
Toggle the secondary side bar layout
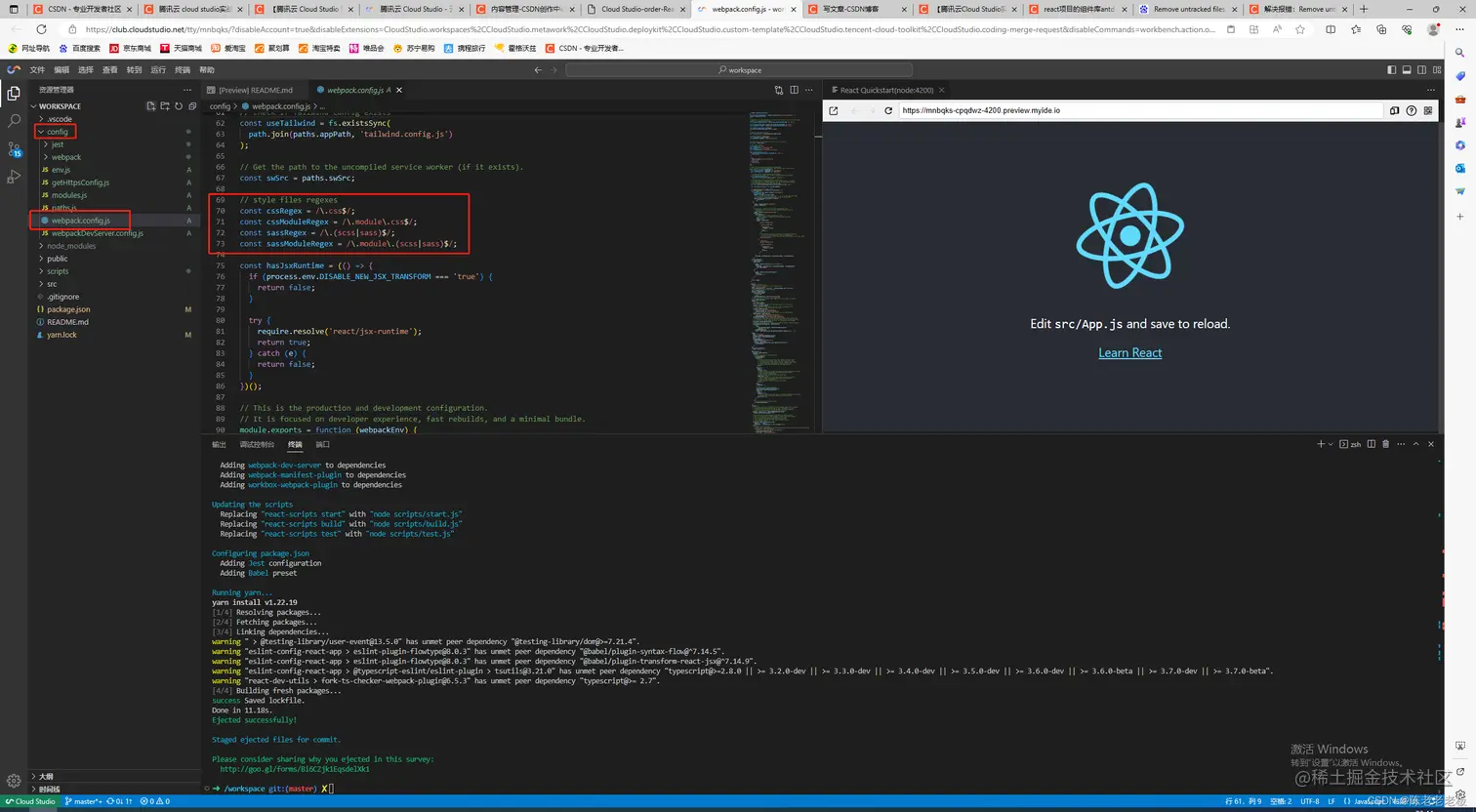[1421, 70]
